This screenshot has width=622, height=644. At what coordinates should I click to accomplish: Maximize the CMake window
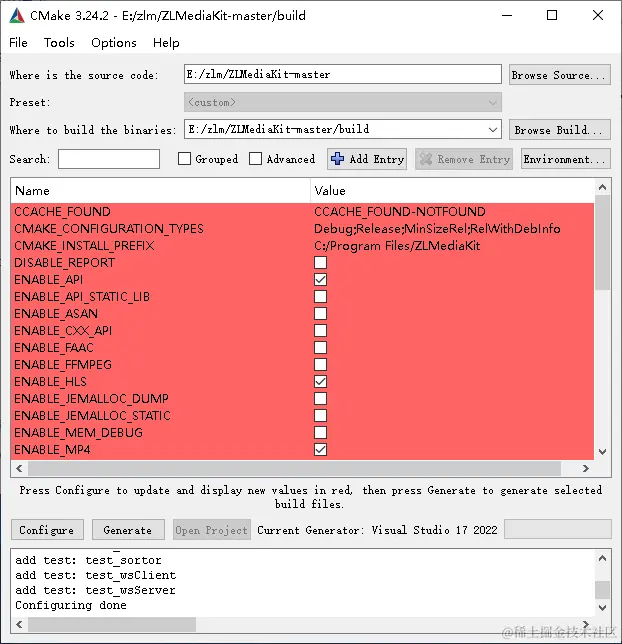pos(552,16)
